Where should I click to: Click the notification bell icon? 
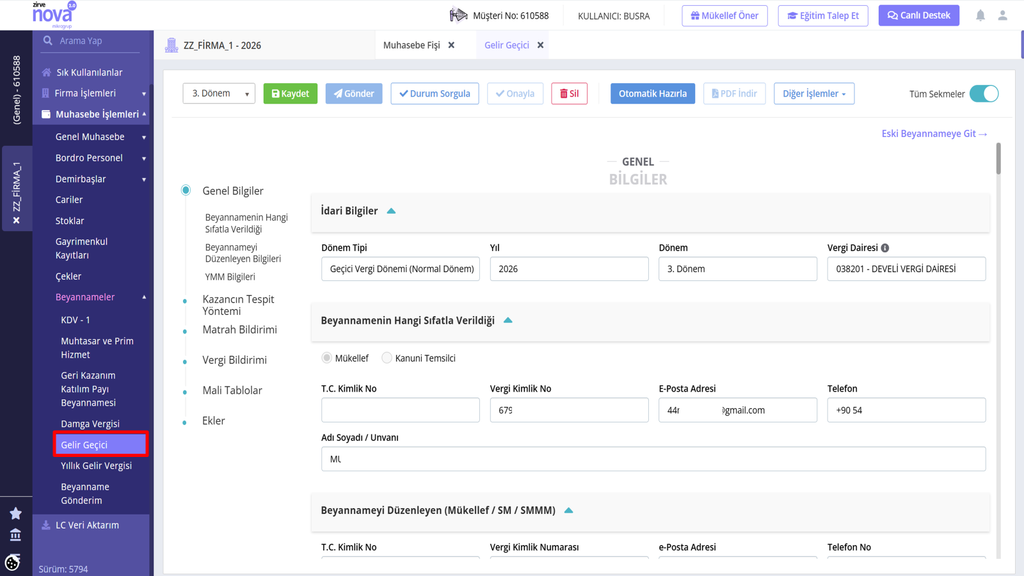coord(980,16)
